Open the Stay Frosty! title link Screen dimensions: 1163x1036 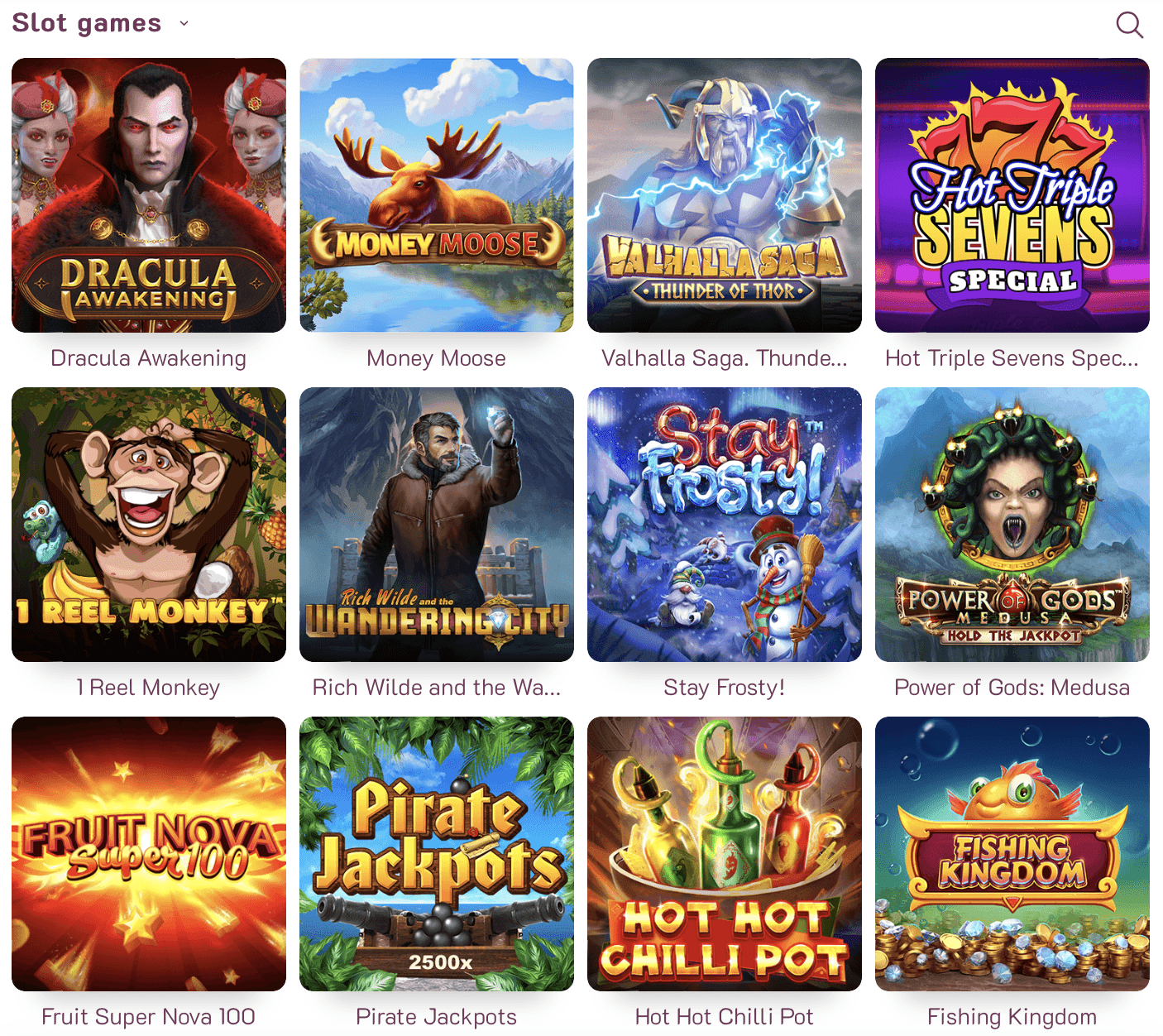[x=725, y=688]
